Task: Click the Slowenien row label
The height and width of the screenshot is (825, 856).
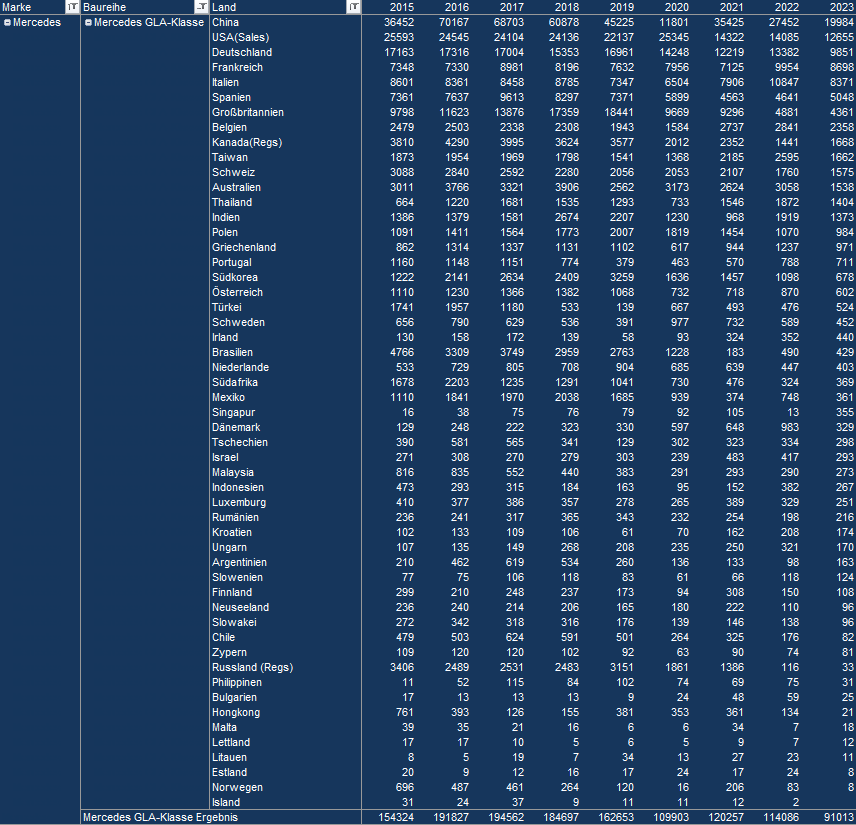Action: click(x=237, y=578)
